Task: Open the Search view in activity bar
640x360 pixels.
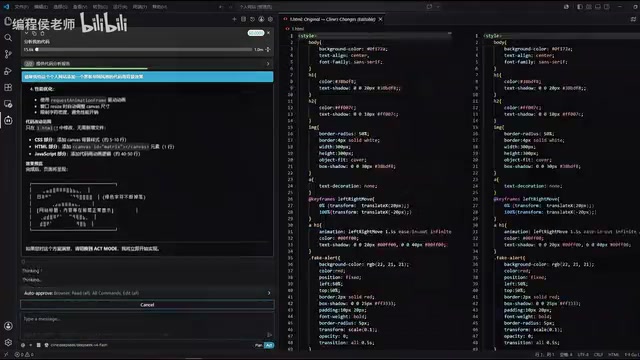Action: click(x=8, y=38)
